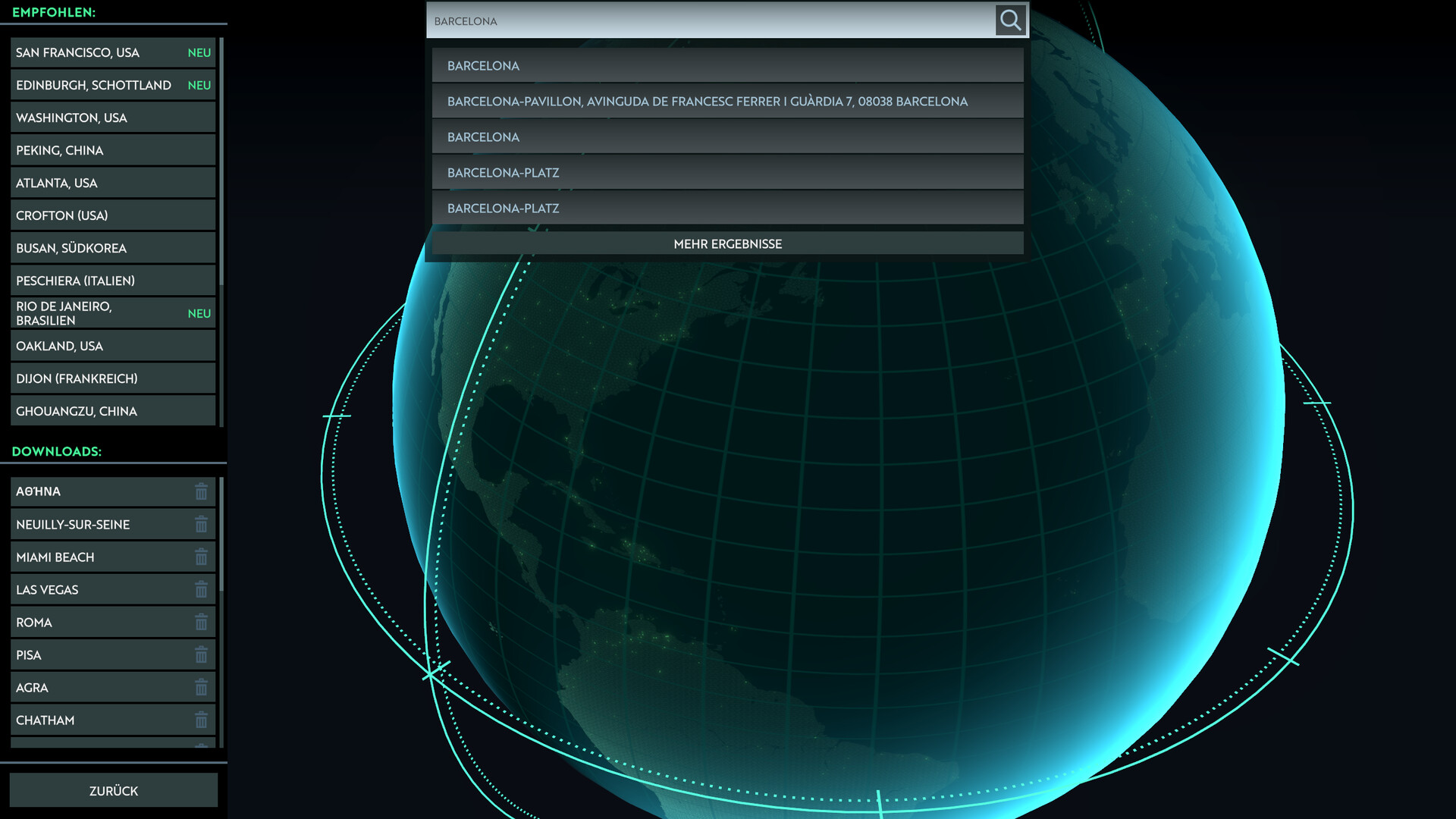Delete the ΑΘΉΝΑ download via trash icon
Viewport: 1456px width, 819px height.
pyautogui.click(x=201, y=491)
